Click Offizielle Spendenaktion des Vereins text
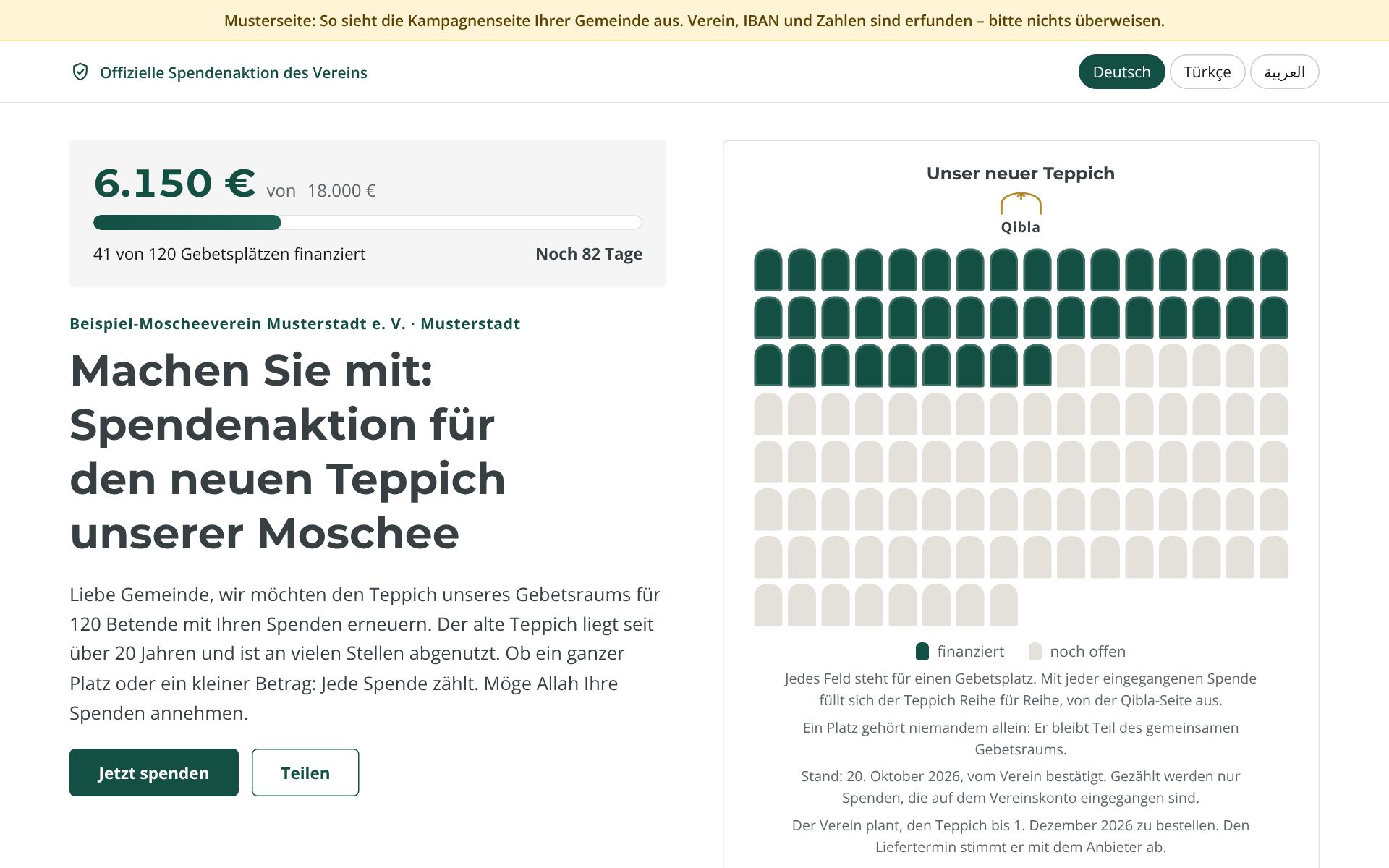 [234, 72]
